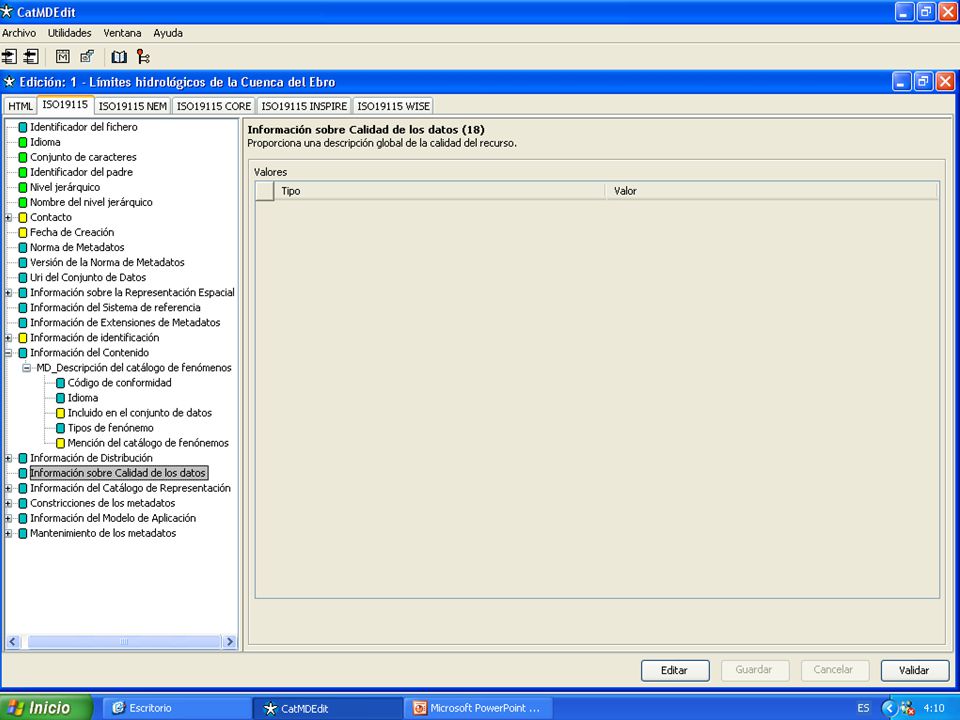Click the yellow square beside Mención del catálogo de fenómenos
This screenshot has width=960, height=720.
pyautogui.click(x=60, y=443)
